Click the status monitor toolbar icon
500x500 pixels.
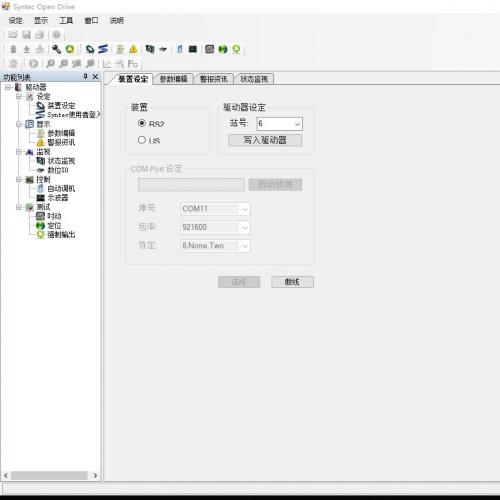tap(150, 49)
